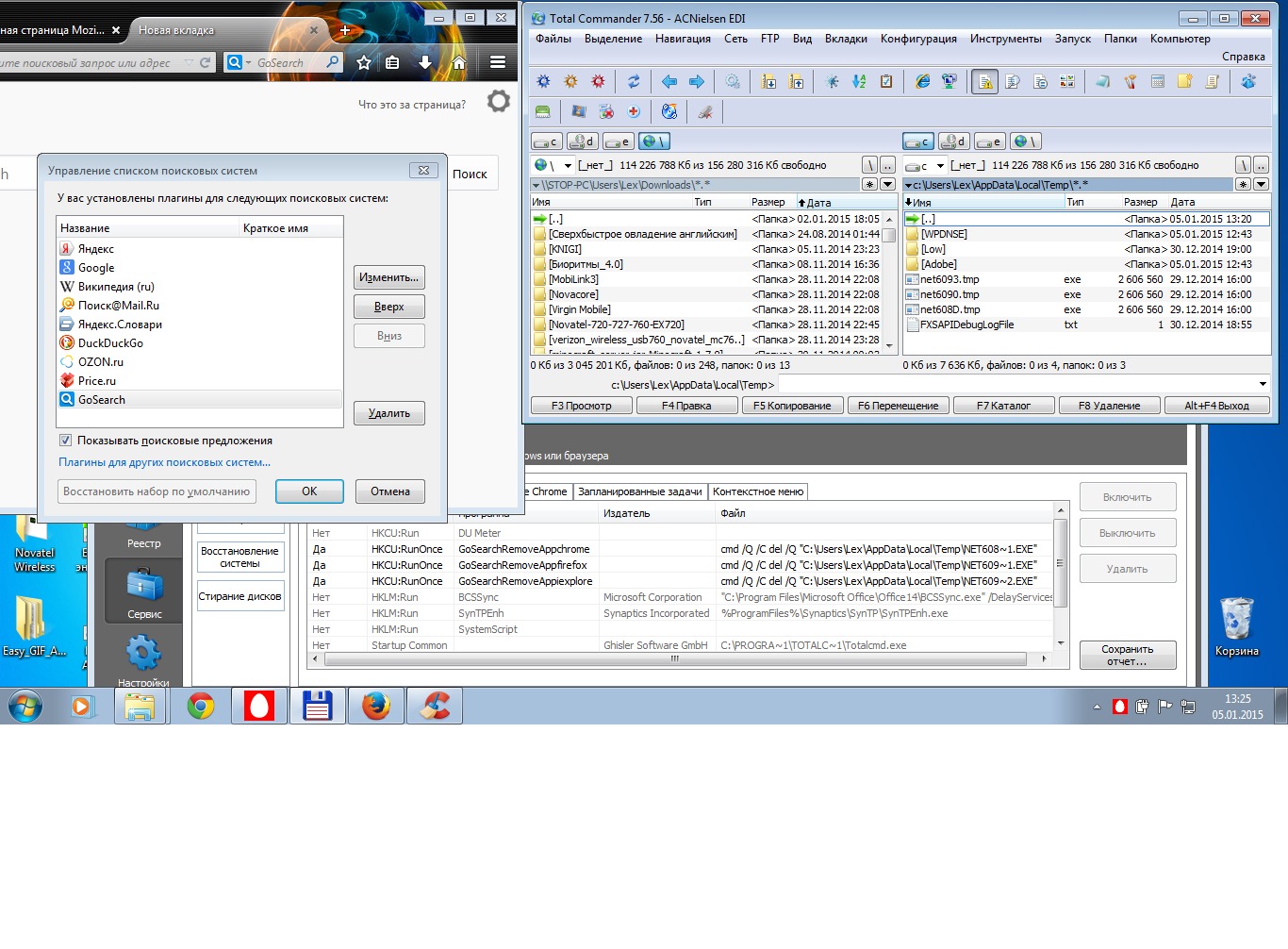The width and height of the screenshot is (1288, 949).
Task: Click the Отмена button in search dialog
Action: (390, 491)
